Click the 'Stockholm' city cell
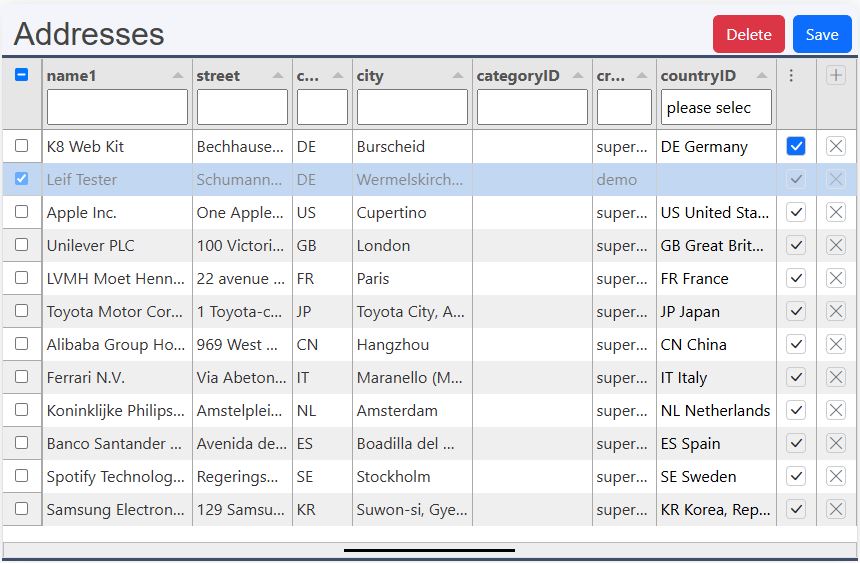 (x=412, y=476)
